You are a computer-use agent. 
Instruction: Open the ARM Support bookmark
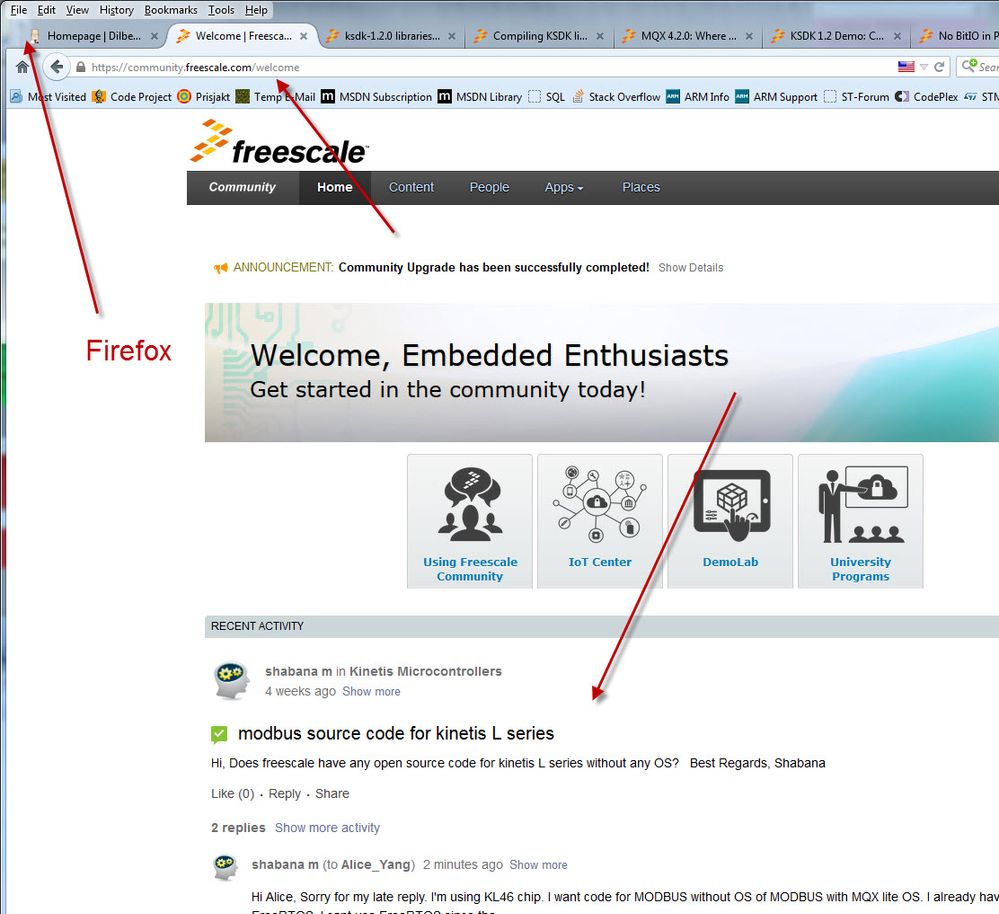pos(776,97)
